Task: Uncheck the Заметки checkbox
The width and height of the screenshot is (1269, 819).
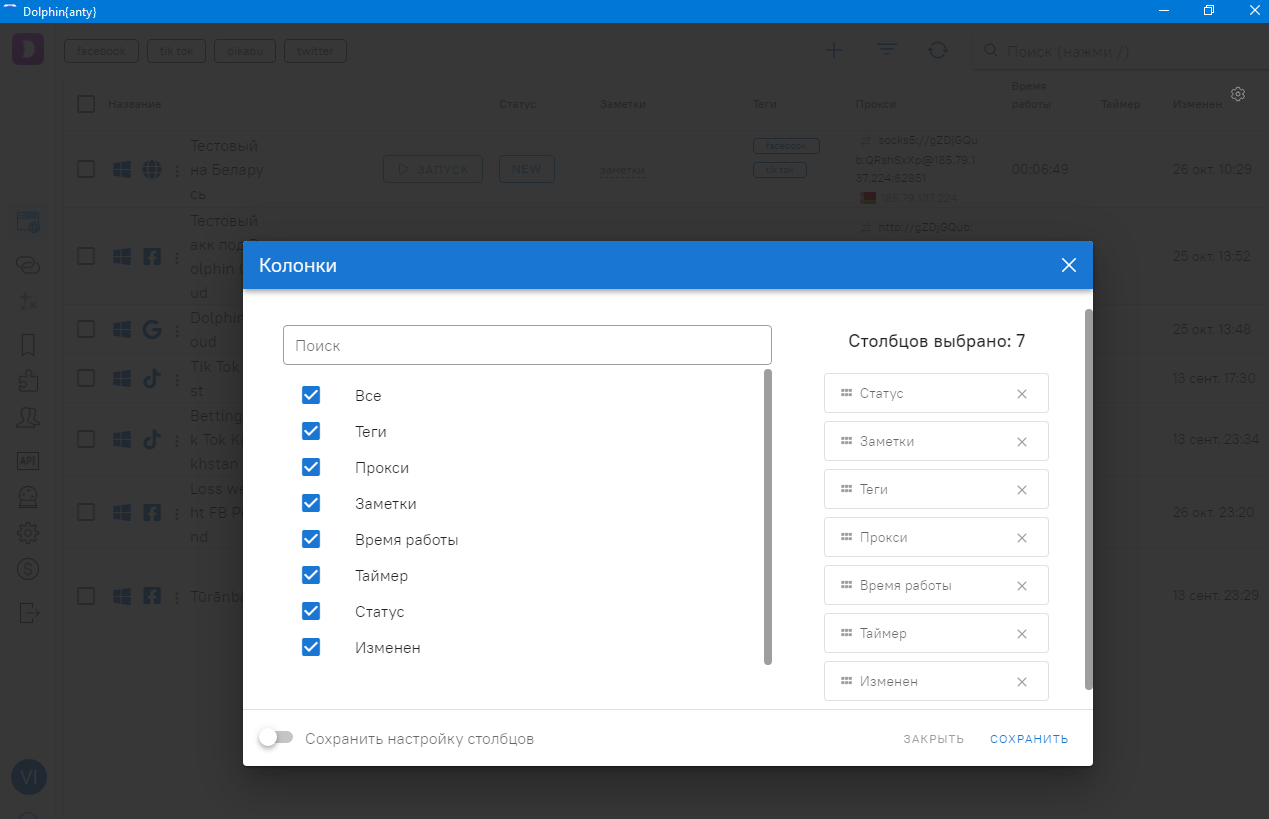Action: pos(311,503)
